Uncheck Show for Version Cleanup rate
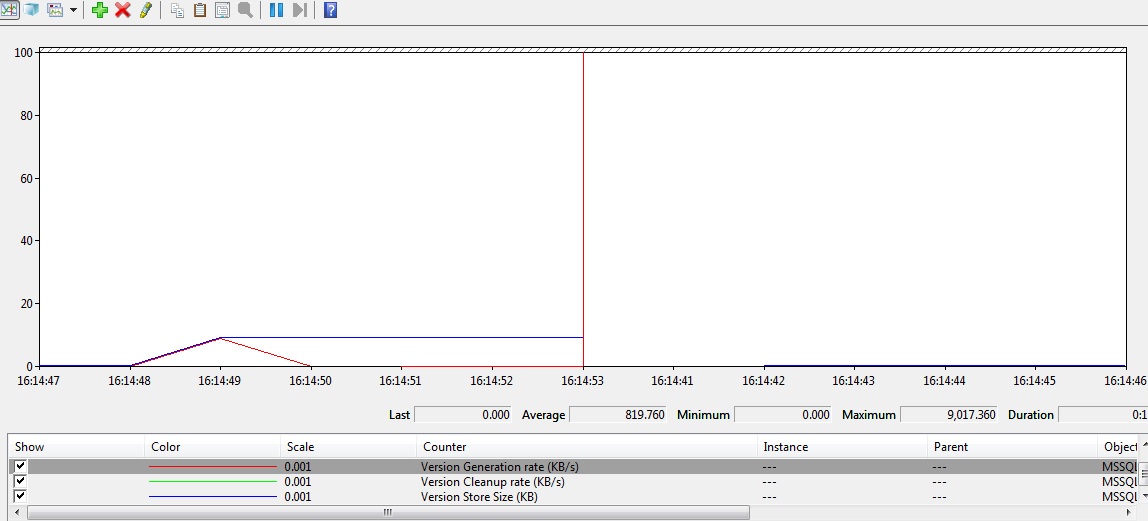1148x521 pixels. pyautogui.click(x=20, y=481)
